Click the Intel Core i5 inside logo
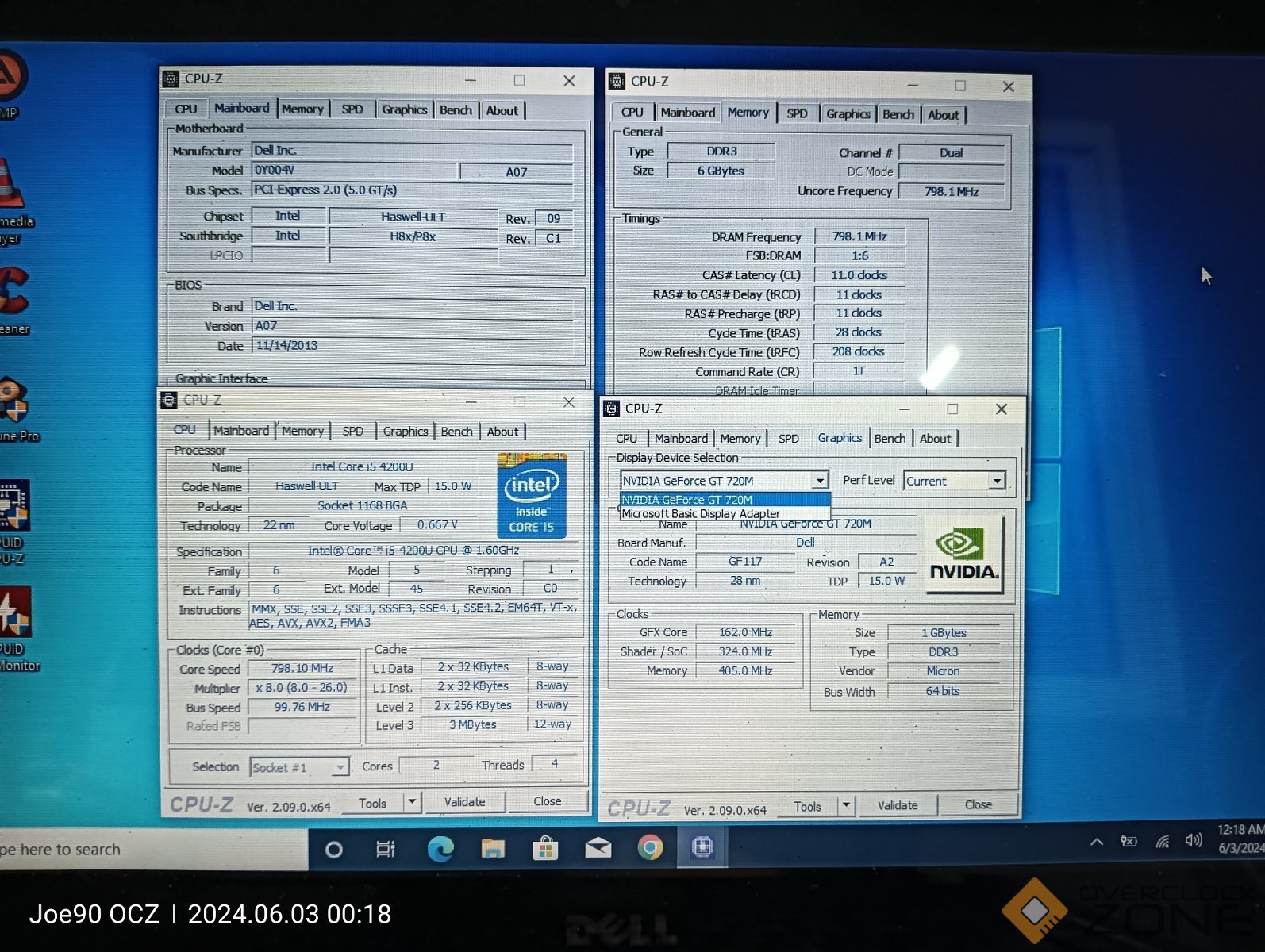 tap(532, 496)
